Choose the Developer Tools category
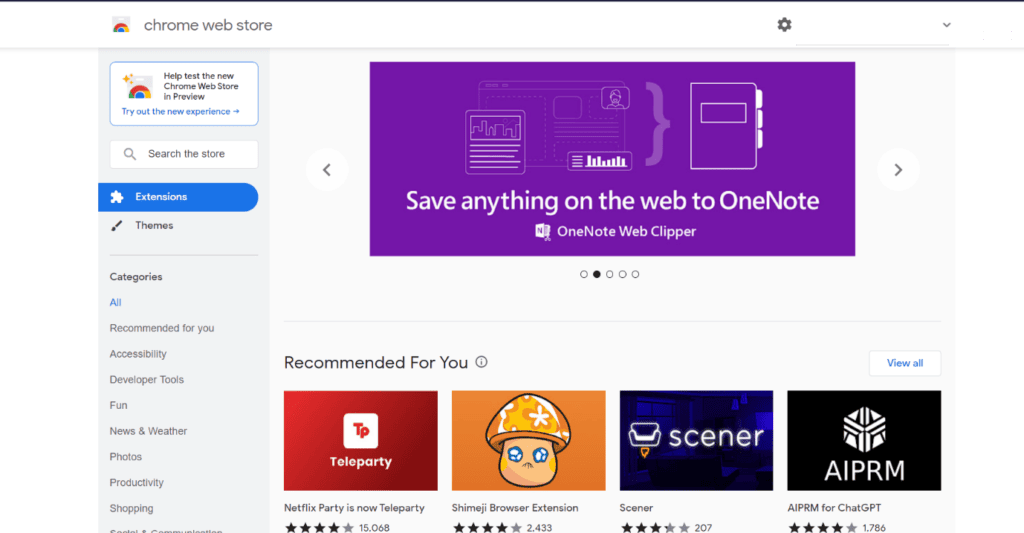 (147, 380)
